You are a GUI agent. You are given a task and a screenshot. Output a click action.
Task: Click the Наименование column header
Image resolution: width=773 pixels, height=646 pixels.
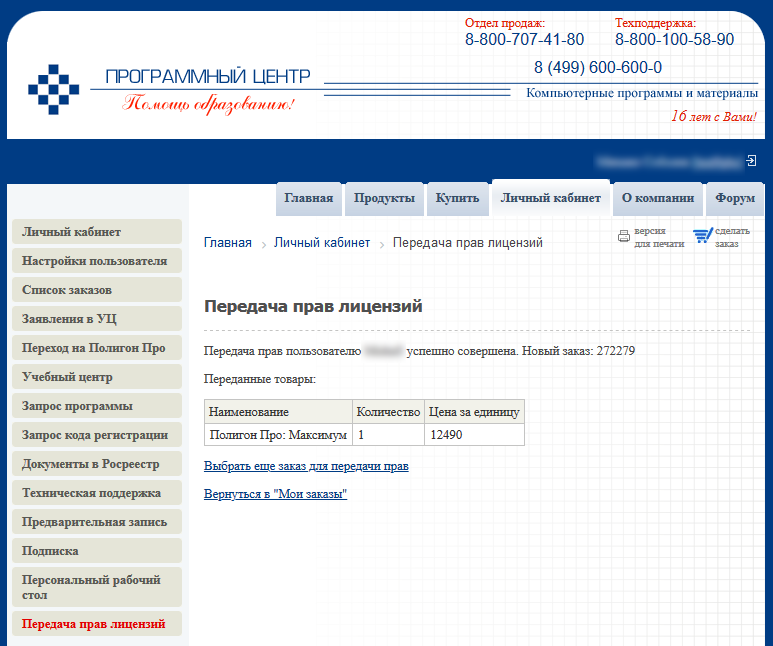279,412
